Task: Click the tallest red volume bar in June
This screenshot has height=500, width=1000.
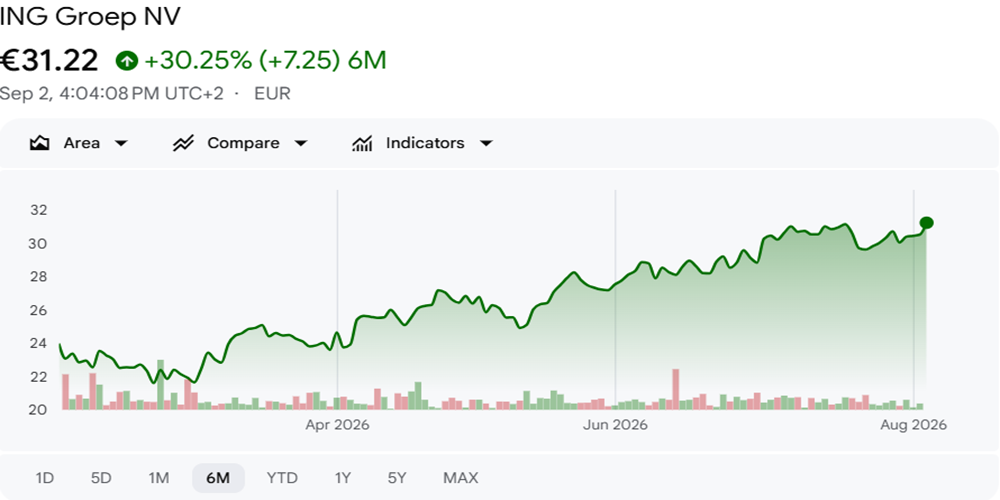Action: (676, 389)
